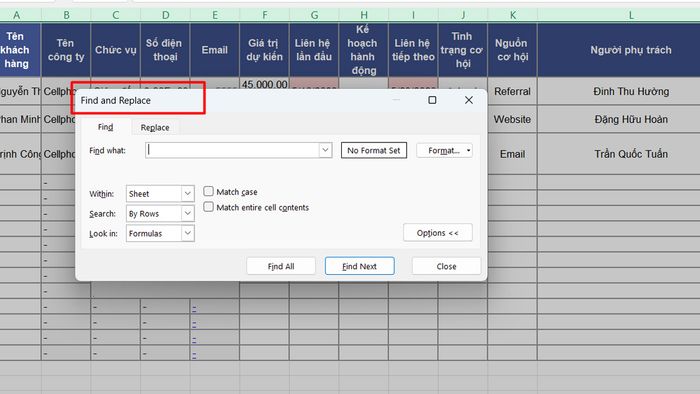Select the 'Email' cell in column K
The image size is (700, 394).
(512, 154)
